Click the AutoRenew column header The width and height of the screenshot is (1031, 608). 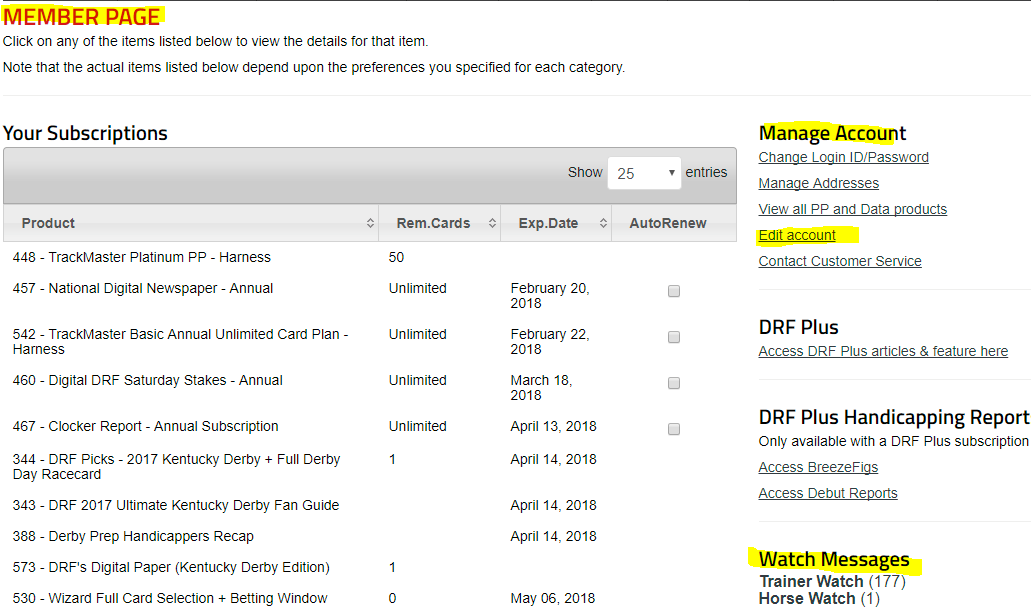coord(668,223)
